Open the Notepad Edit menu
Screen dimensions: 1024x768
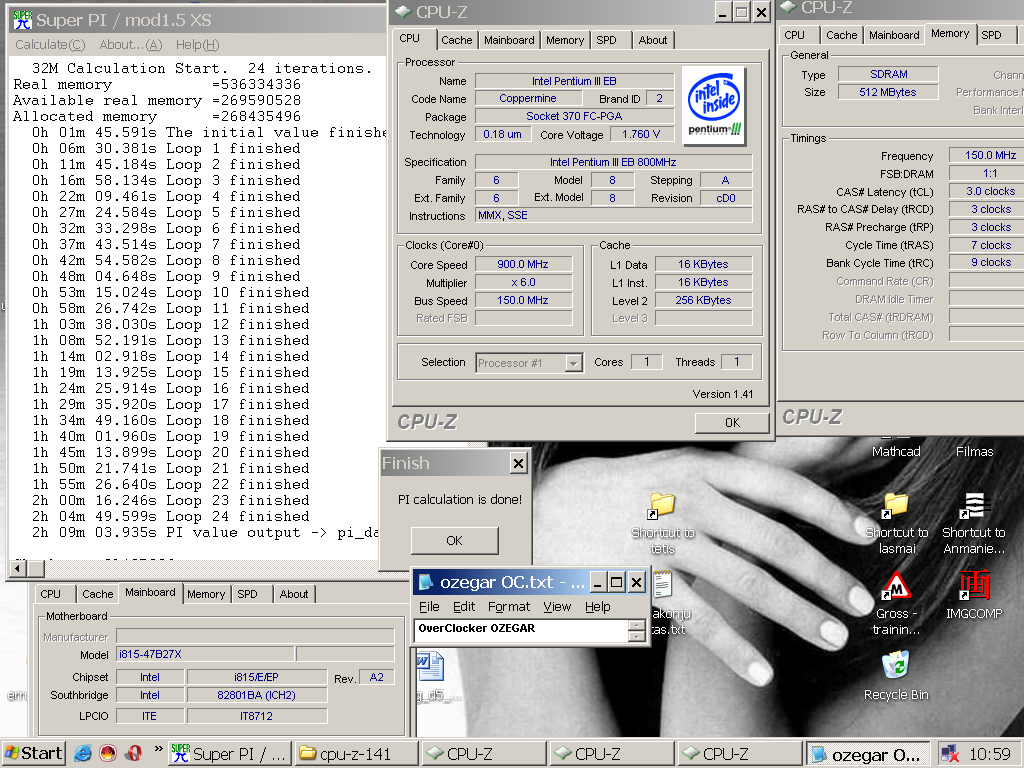click(464, 607)
